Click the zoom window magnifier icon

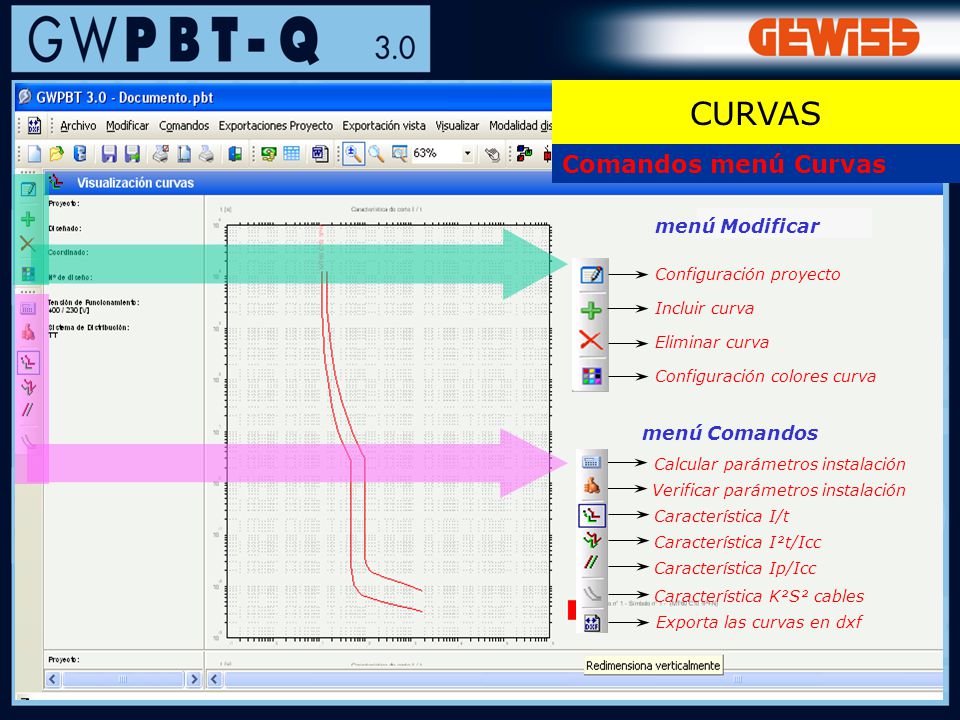coord(399,153)
